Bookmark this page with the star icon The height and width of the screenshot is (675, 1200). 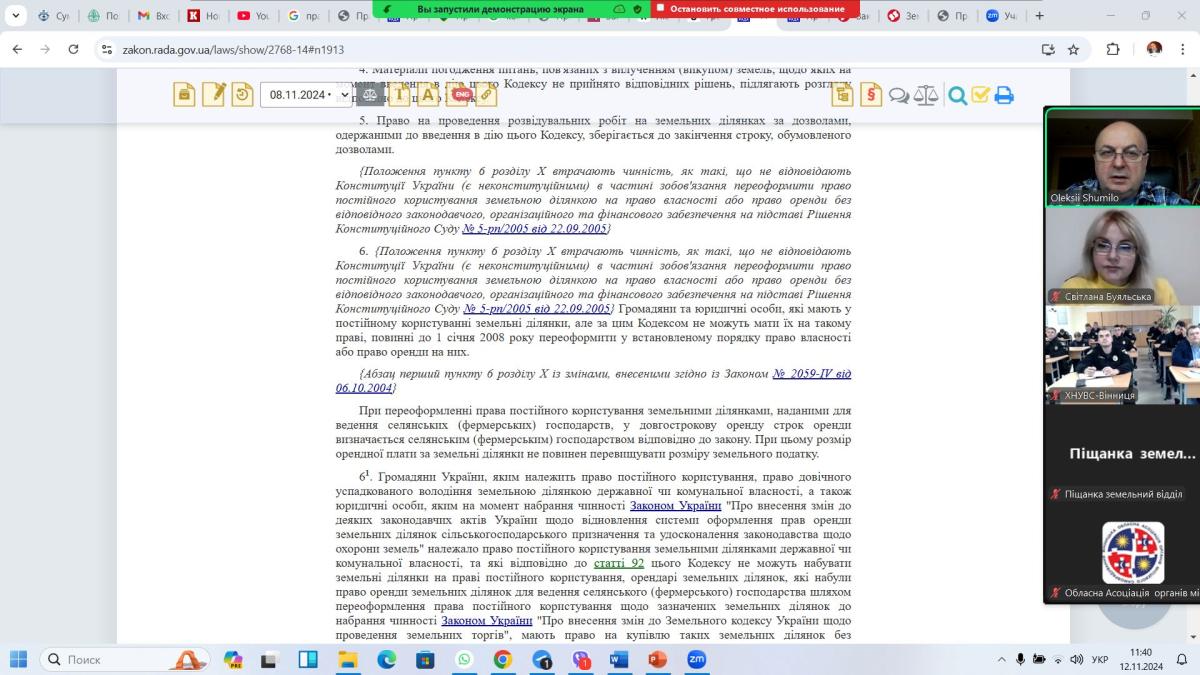click(1073, 49)
